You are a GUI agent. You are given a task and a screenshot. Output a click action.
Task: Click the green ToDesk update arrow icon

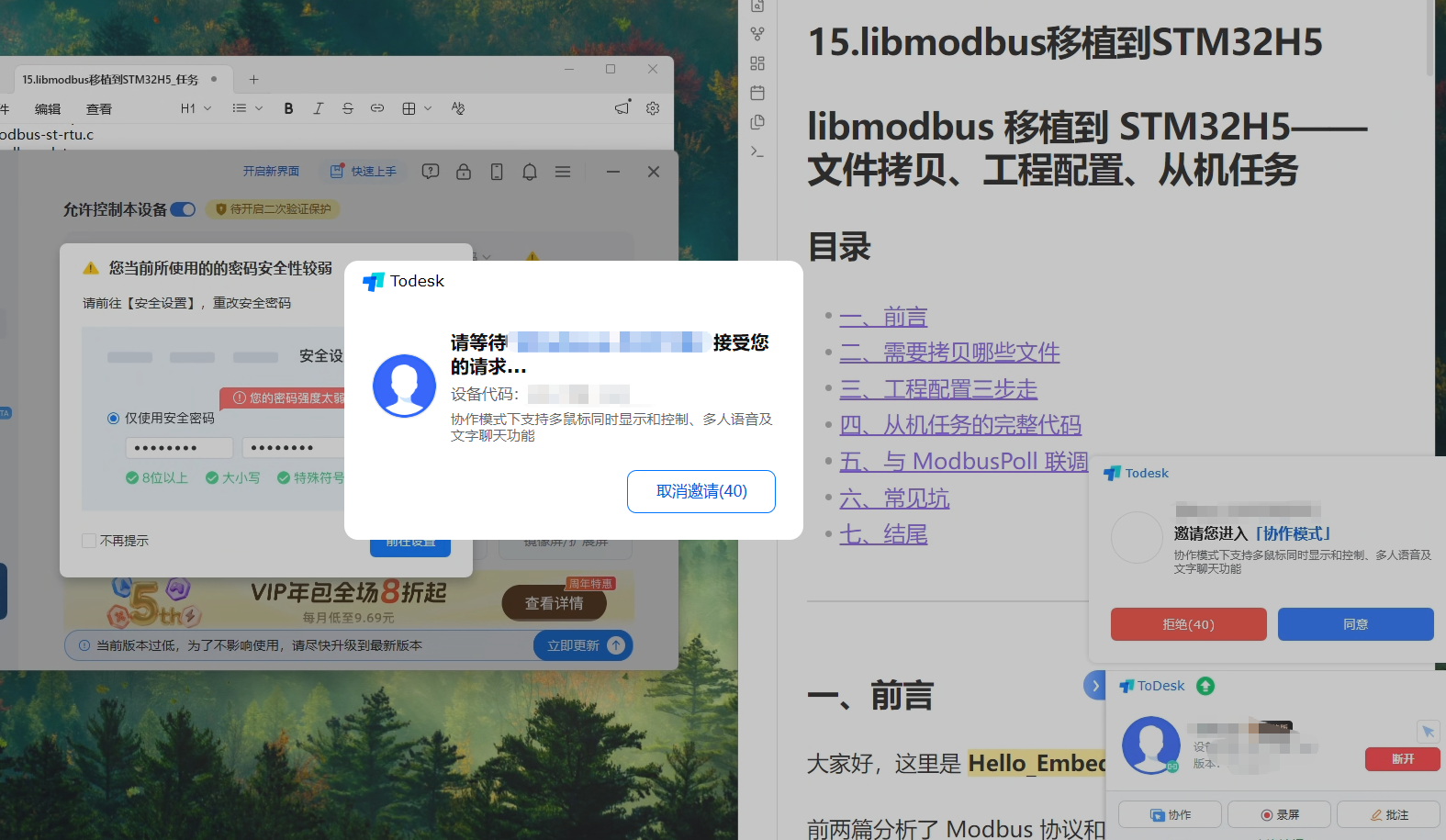[x=1205, y=686]
